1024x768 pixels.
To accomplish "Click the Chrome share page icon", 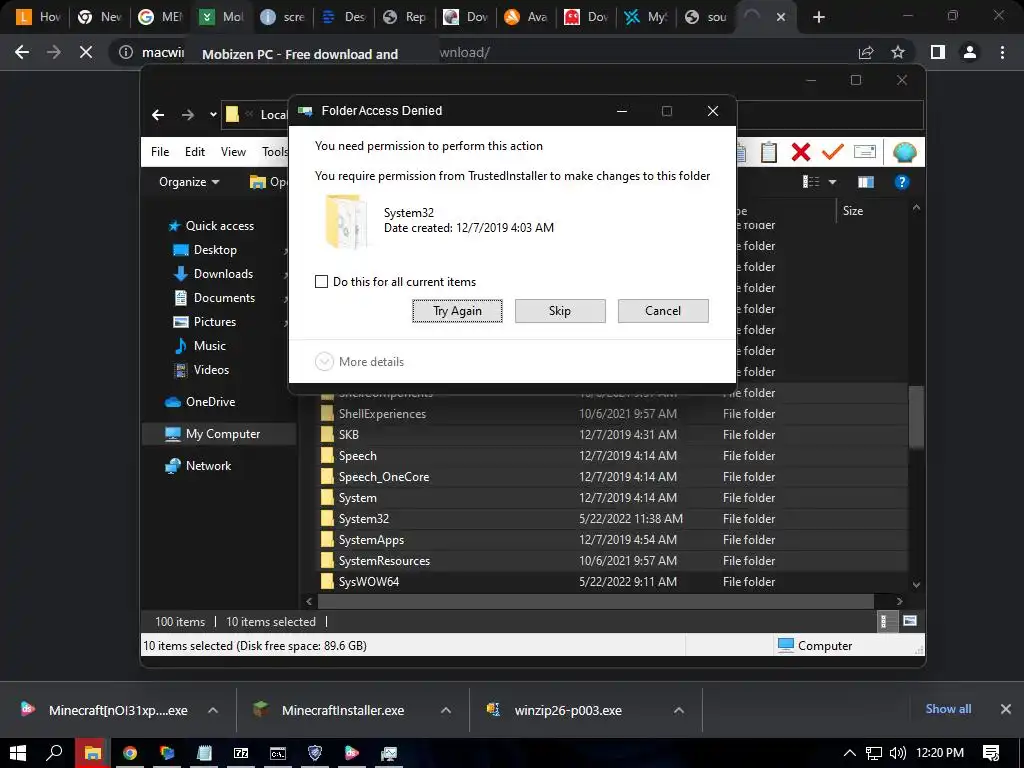I will tap(866, 52).
